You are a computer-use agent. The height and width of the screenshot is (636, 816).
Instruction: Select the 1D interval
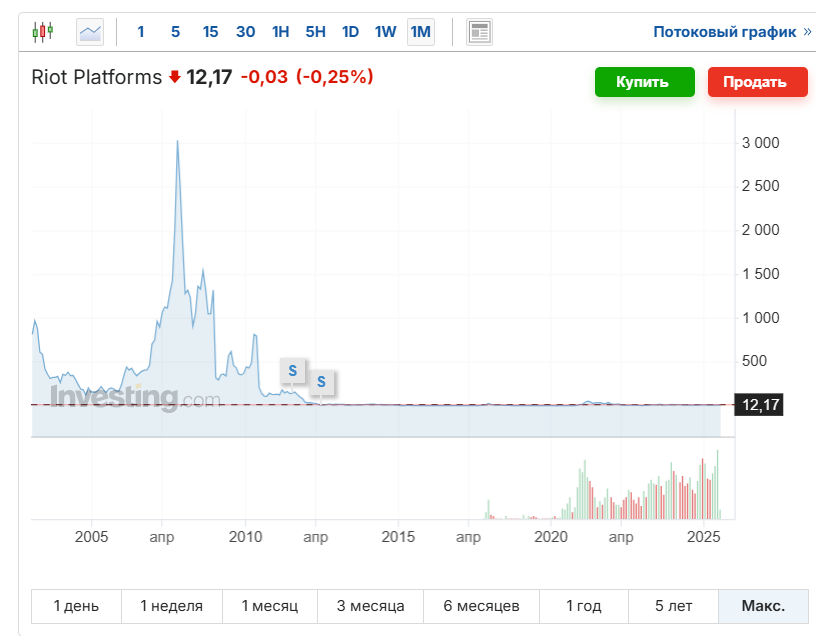(x=350, y=32)
